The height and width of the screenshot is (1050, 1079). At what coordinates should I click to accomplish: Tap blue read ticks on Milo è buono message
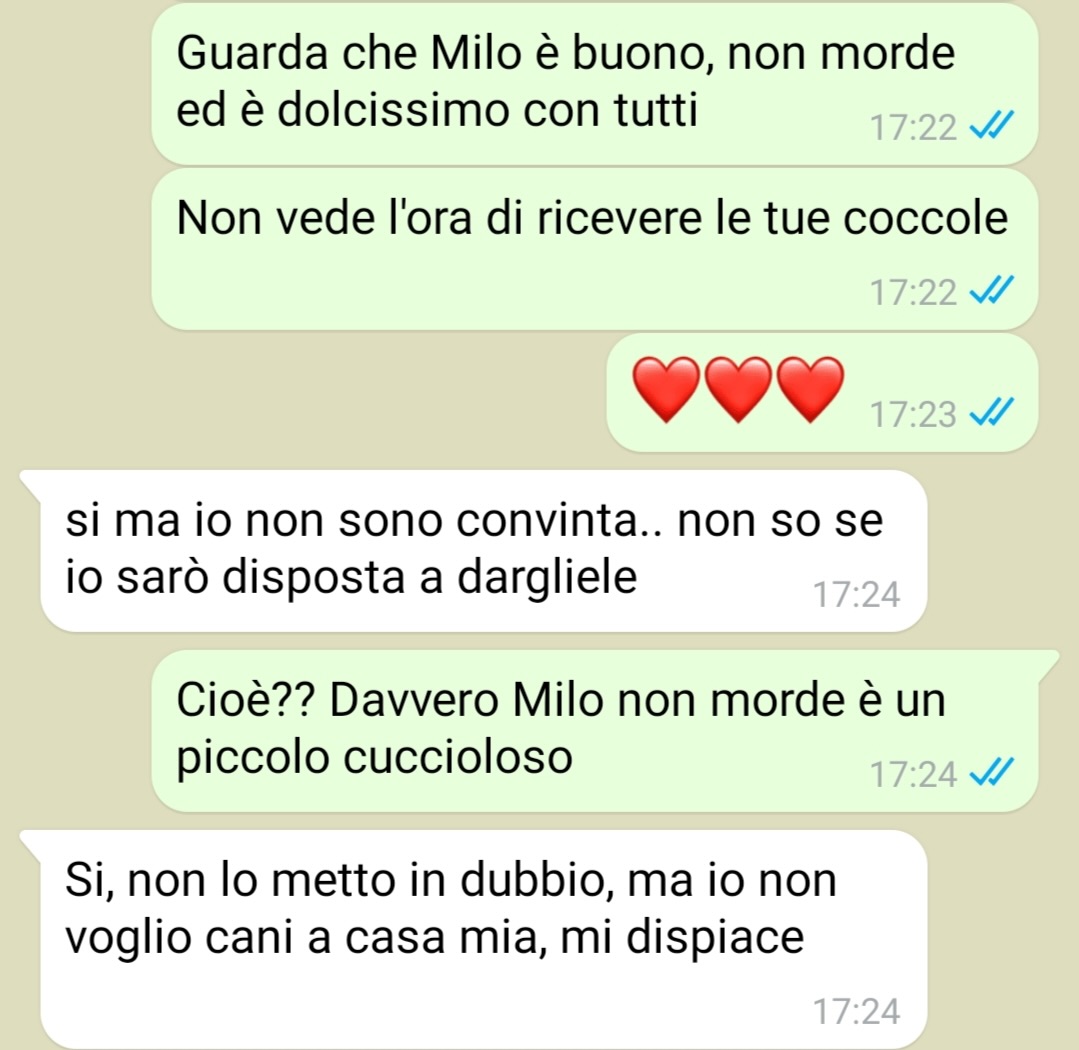click(x=992, y=126)
